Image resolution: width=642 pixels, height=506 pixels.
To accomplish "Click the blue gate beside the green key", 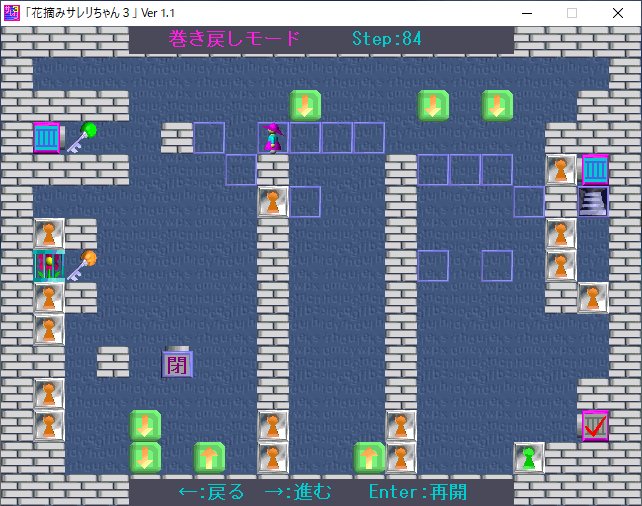I will click(x=47, y=137).
